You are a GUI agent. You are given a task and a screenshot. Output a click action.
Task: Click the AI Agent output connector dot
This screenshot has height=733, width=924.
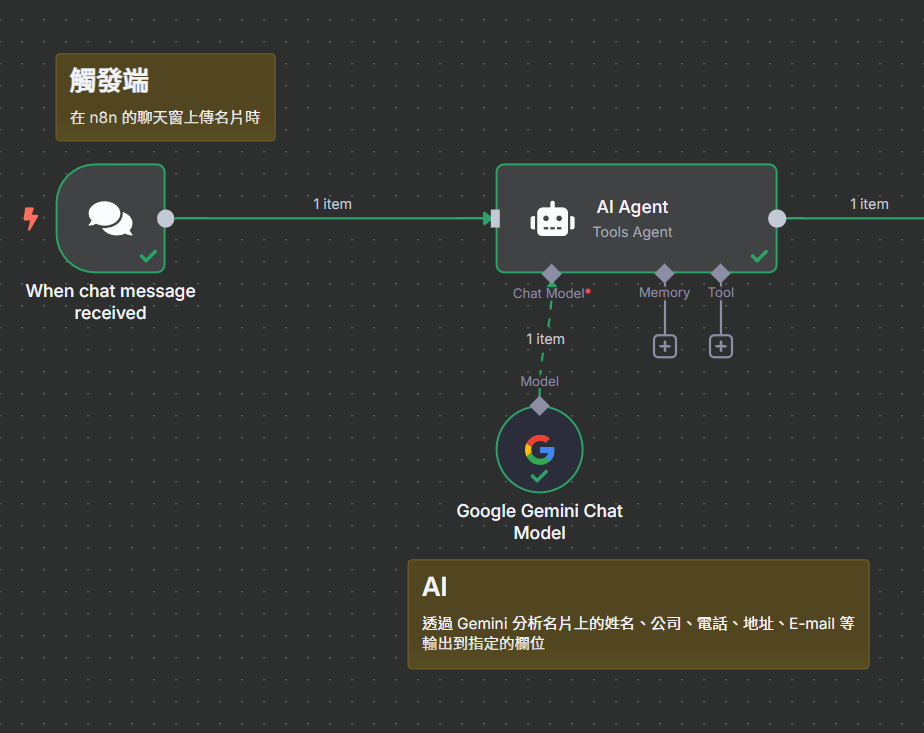[777, 219]
